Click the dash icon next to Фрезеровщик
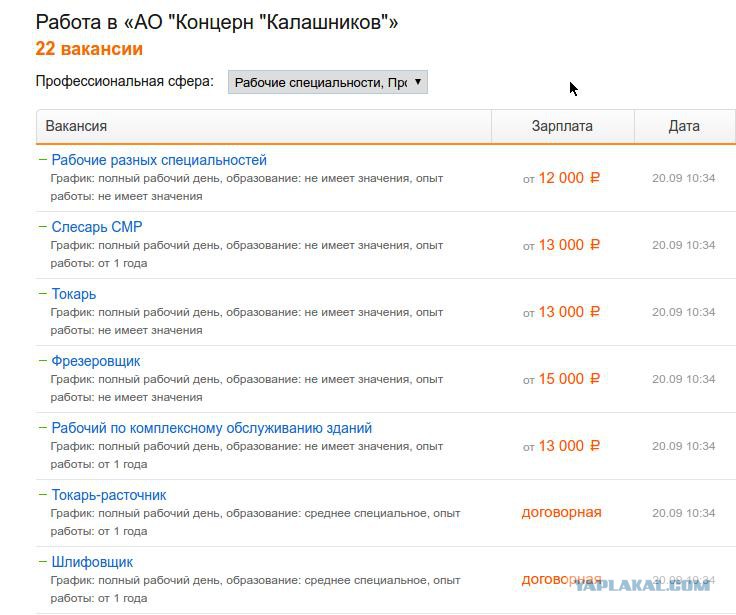This screenshot has width=736, height=615. (x=43, y=361)
